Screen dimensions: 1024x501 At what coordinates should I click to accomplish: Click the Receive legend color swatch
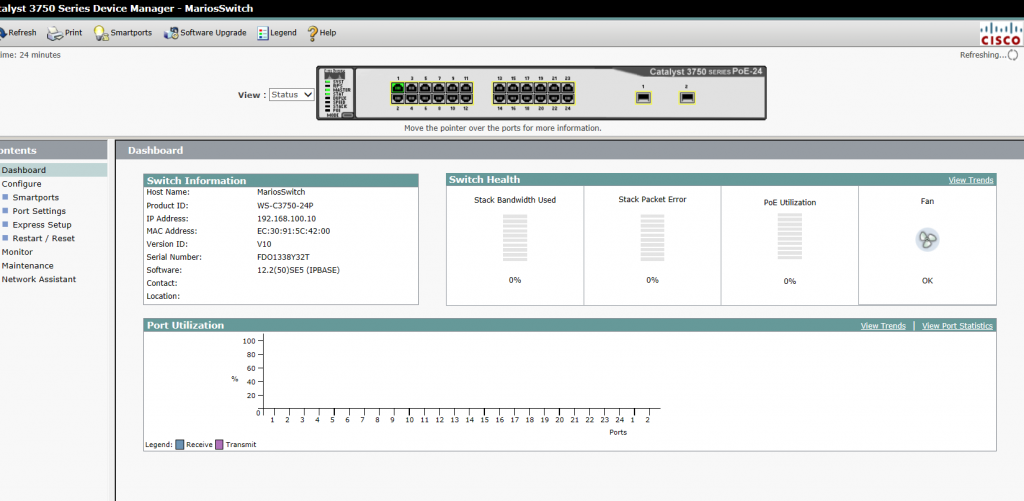[180, 445]
